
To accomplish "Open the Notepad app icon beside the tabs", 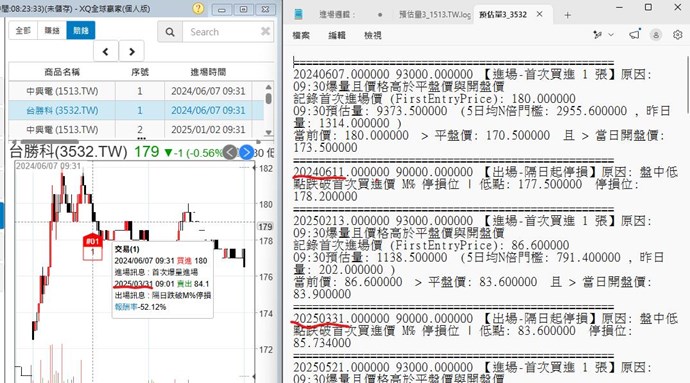I will [x=298, y=15].
